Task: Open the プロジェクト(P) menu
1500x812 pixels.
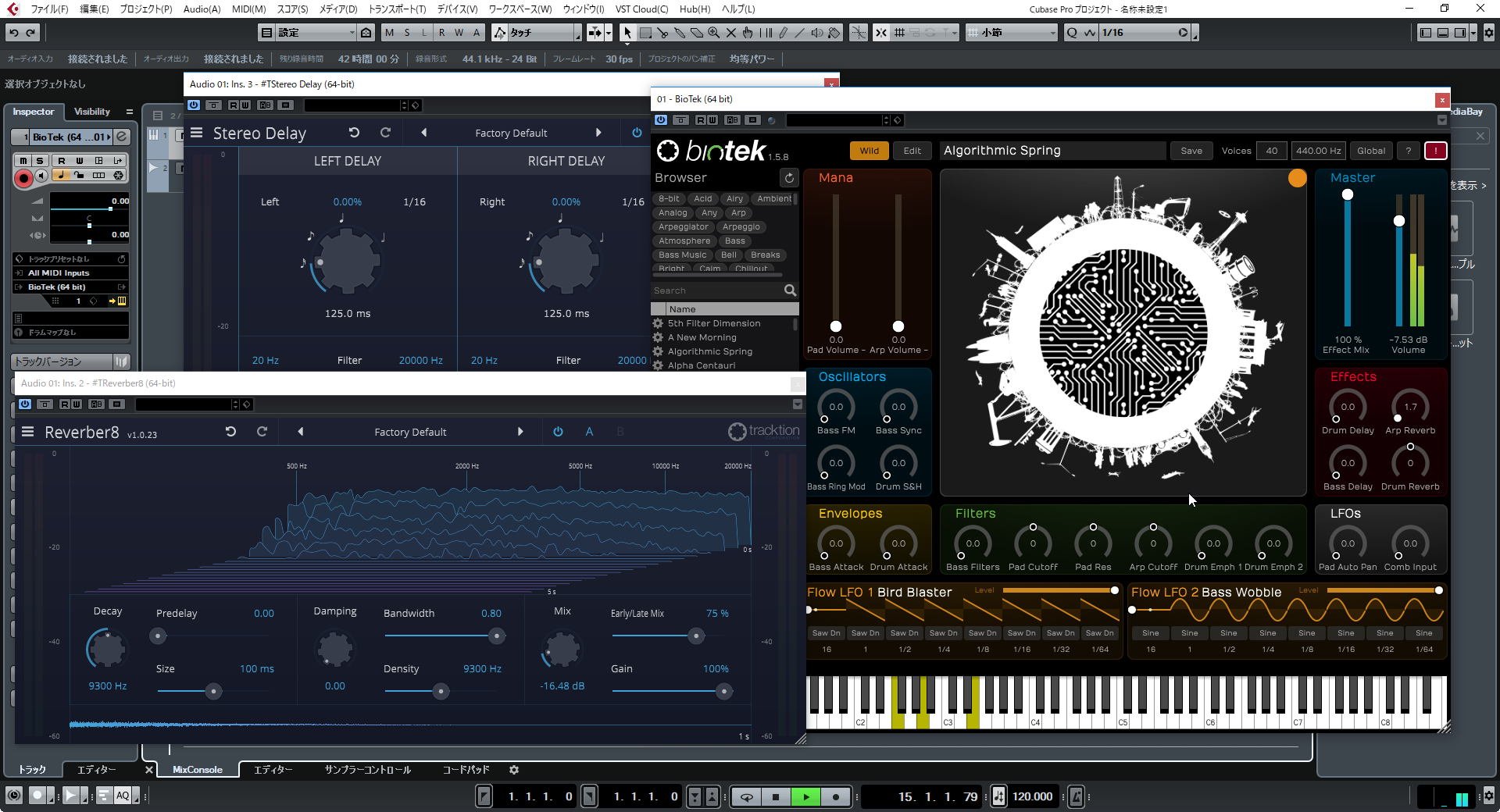Action: (146, 9)
